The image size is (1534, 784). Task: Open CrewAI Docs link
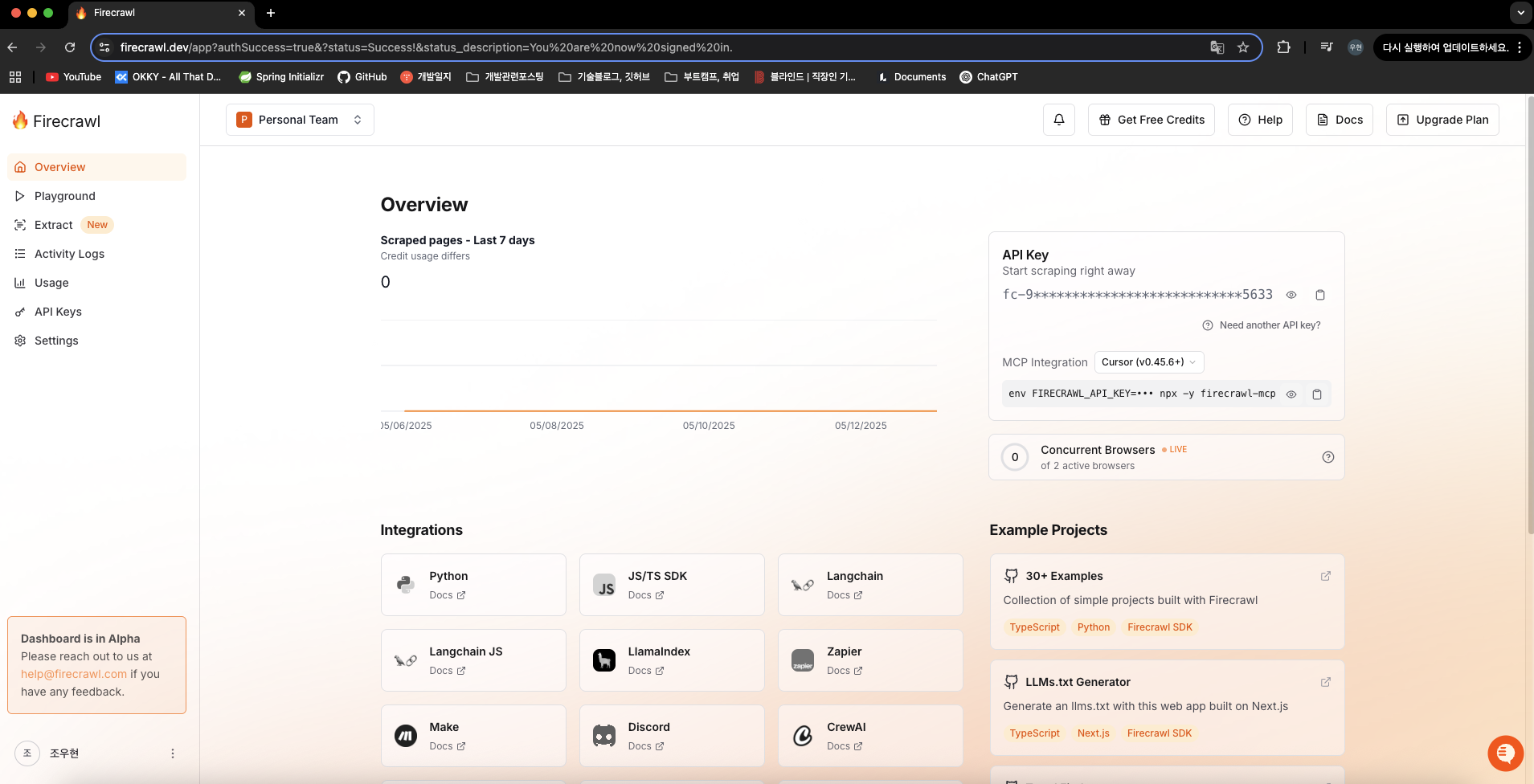coord(845,746)
